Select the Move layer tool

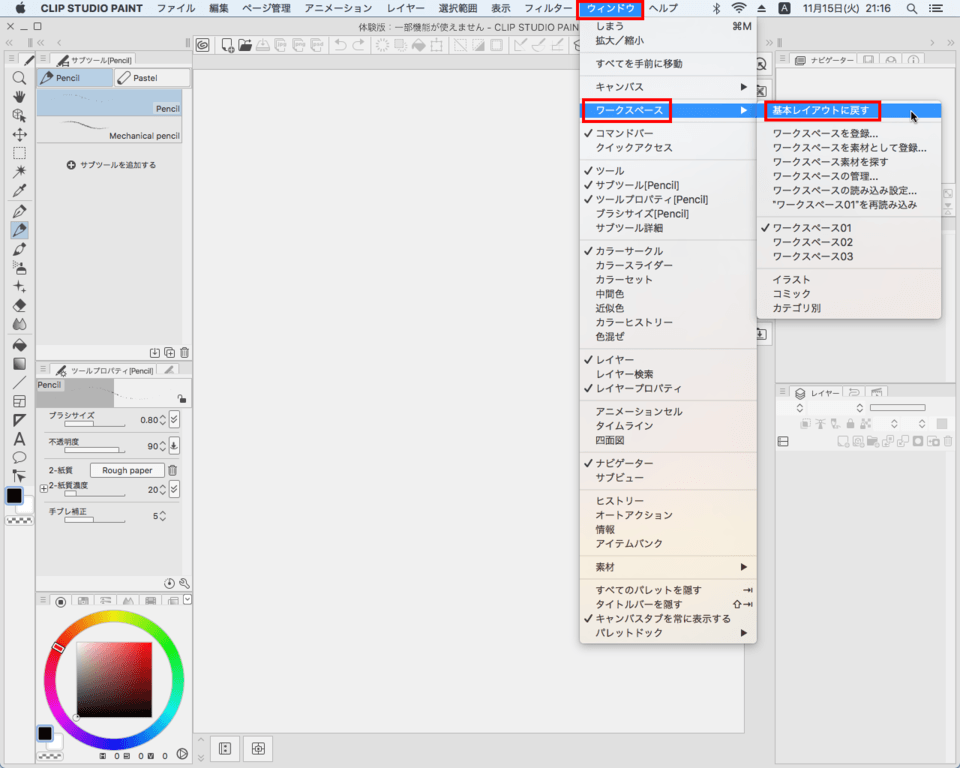click(x=20, y=135)
